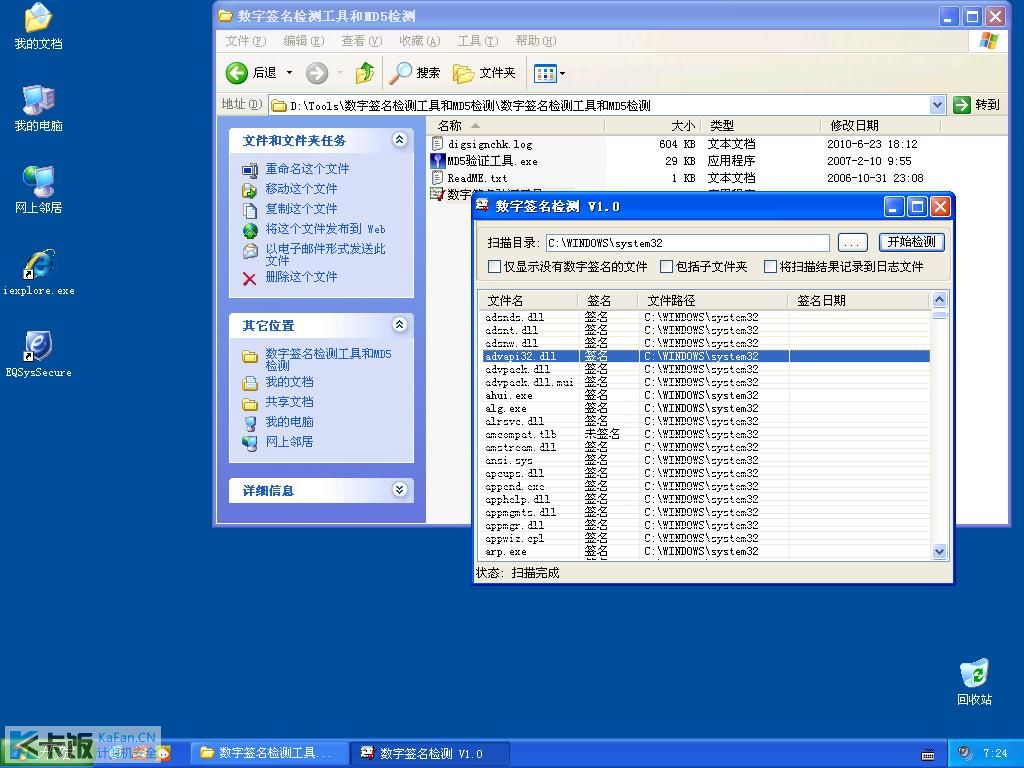
Task: Click the keyboard icon in system tray
Action: click(x=928, y=754)
